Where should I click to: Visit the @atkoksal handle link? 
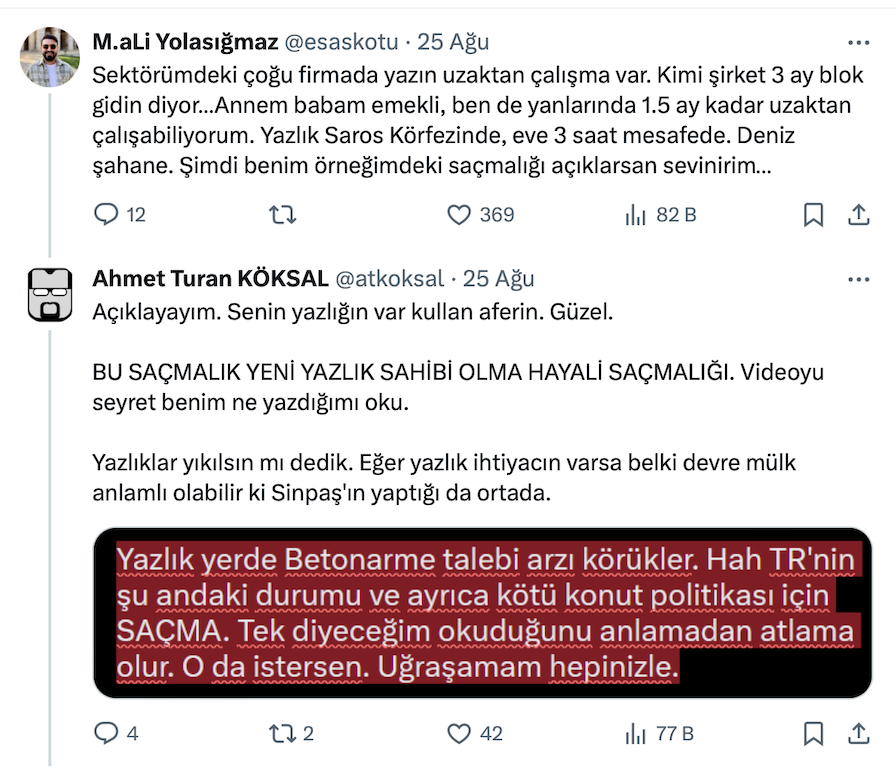pyautogui.click(x=388, y=279)
